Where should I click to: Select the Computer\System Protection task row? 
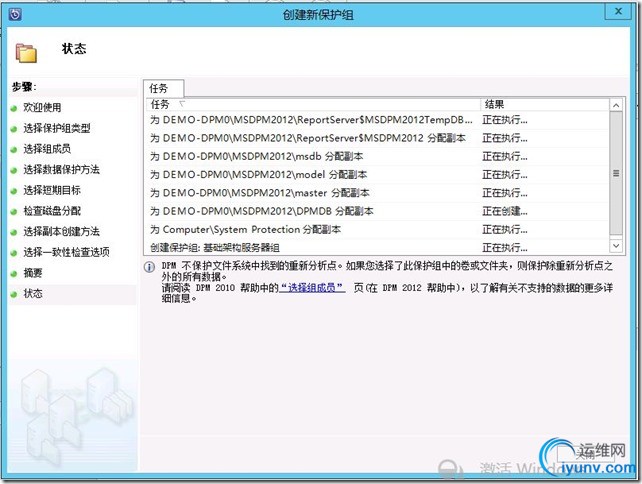pos(378,230)
